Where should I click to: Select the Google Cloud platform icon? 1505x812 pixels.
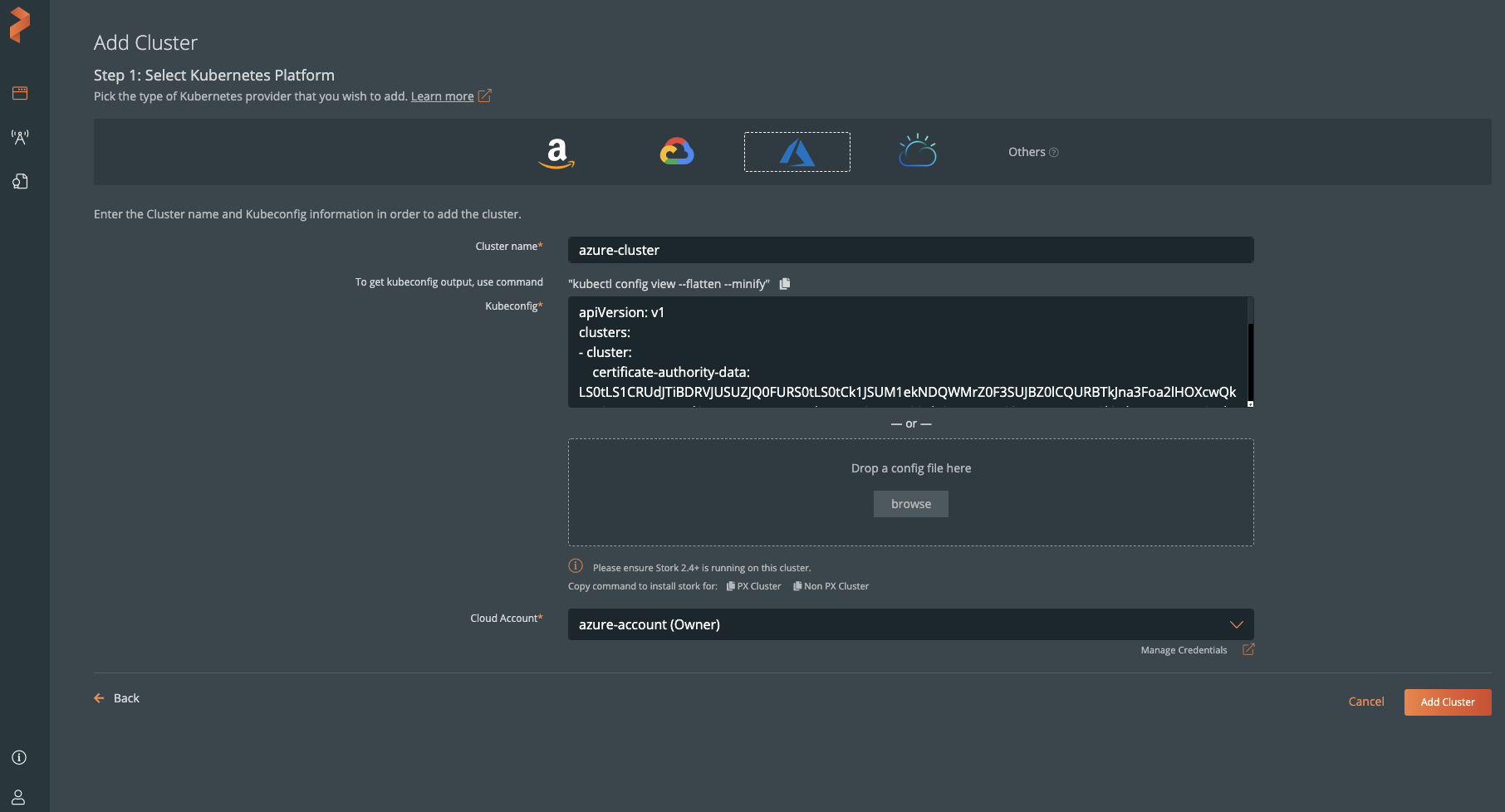(x=677, y=152)
